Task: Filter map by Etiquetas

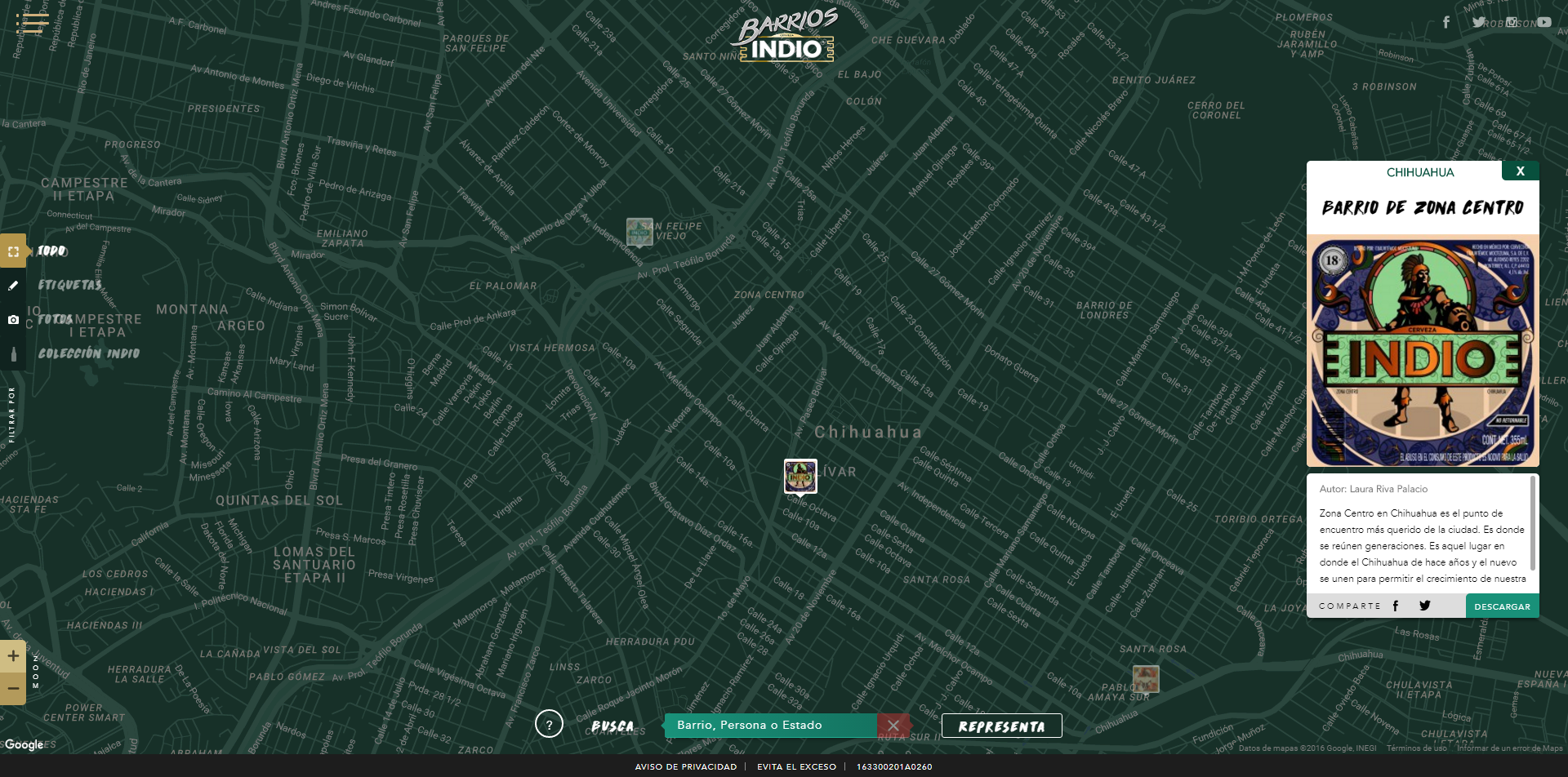Action: pos(70,285)
